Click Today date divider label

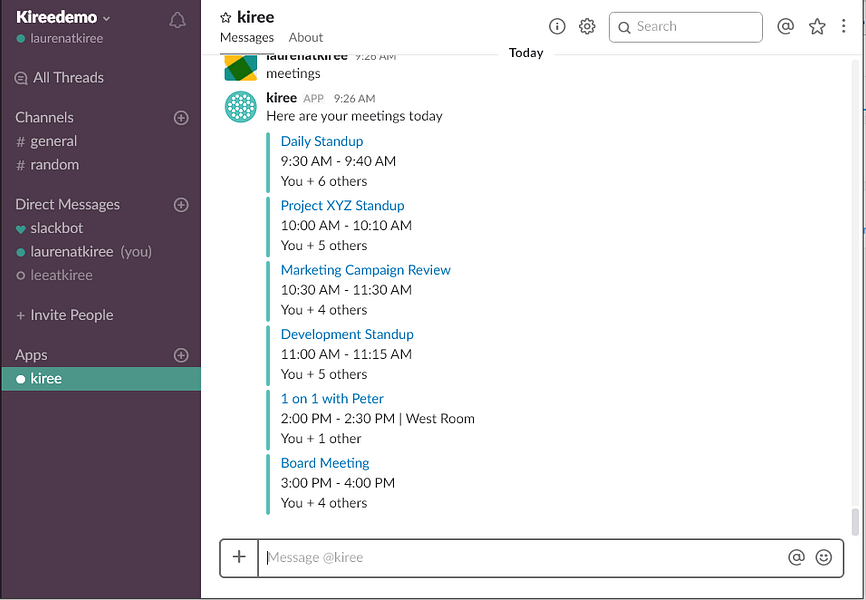[526, 52]
